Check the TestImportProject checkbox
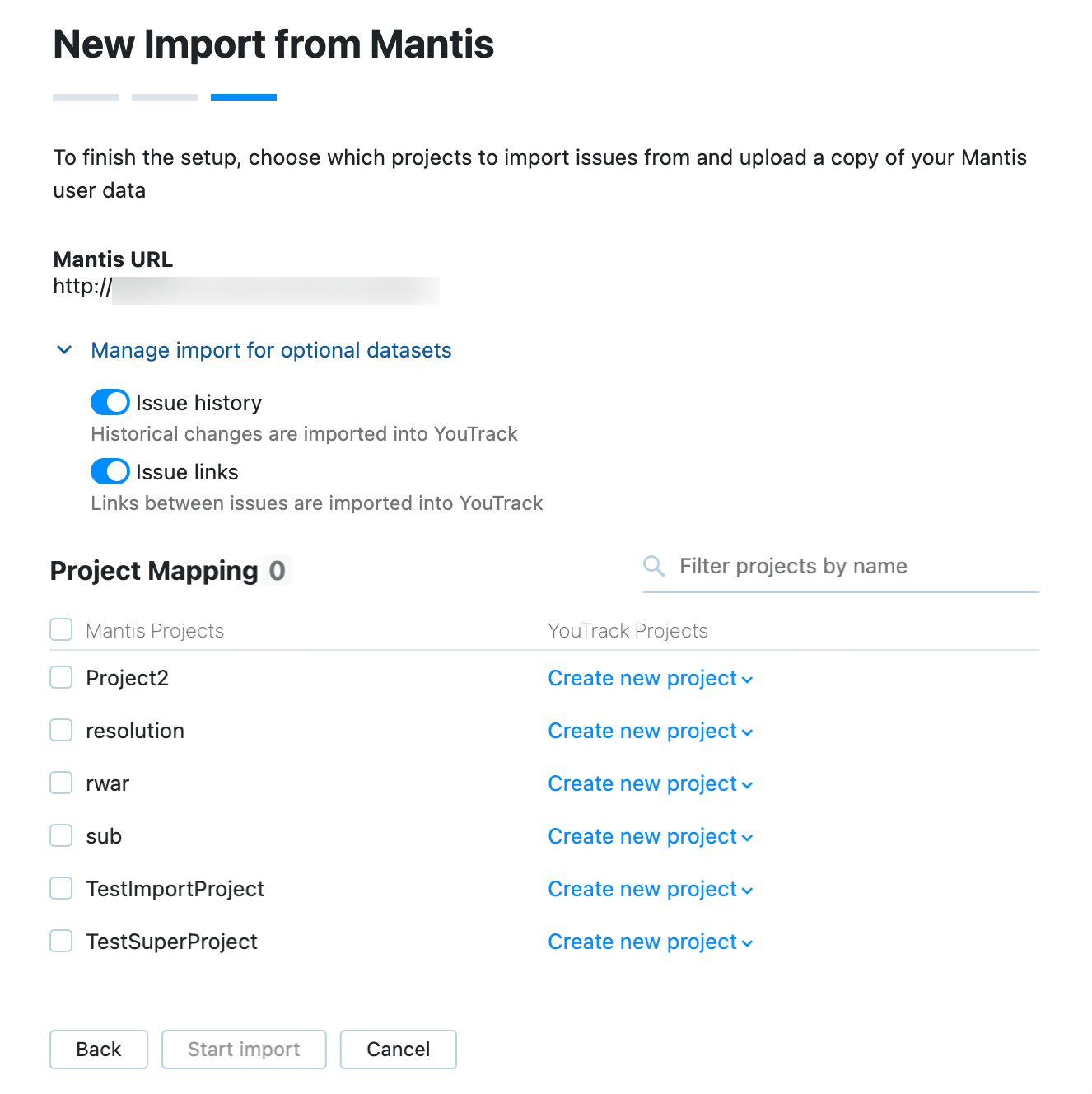This screenshot has width=1092, height=1094. (x=61, y=888)
